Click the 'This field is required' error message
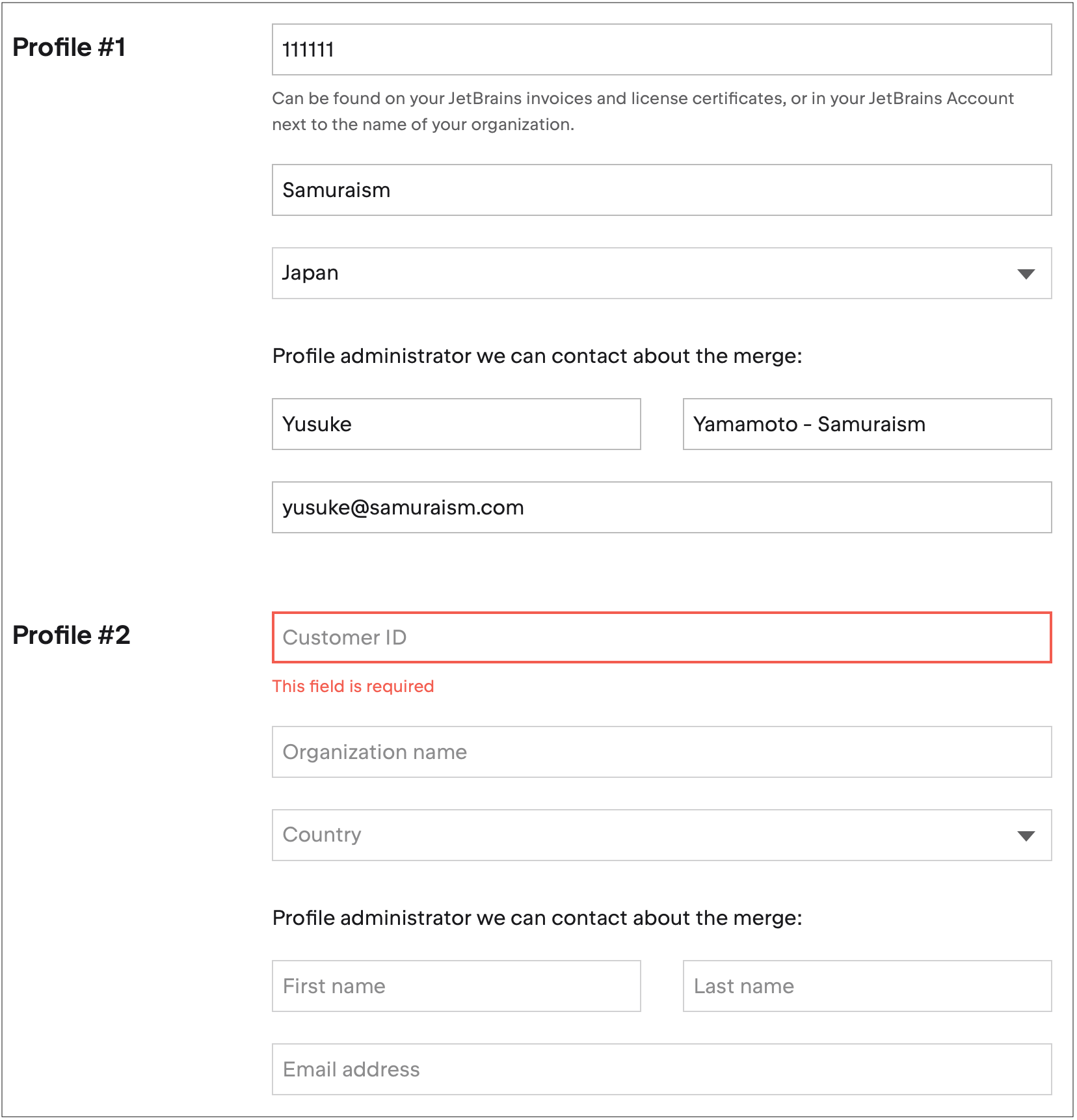Image resolution: width=1077 pixels, height=1120 pixels. click(x=352, y=686)
